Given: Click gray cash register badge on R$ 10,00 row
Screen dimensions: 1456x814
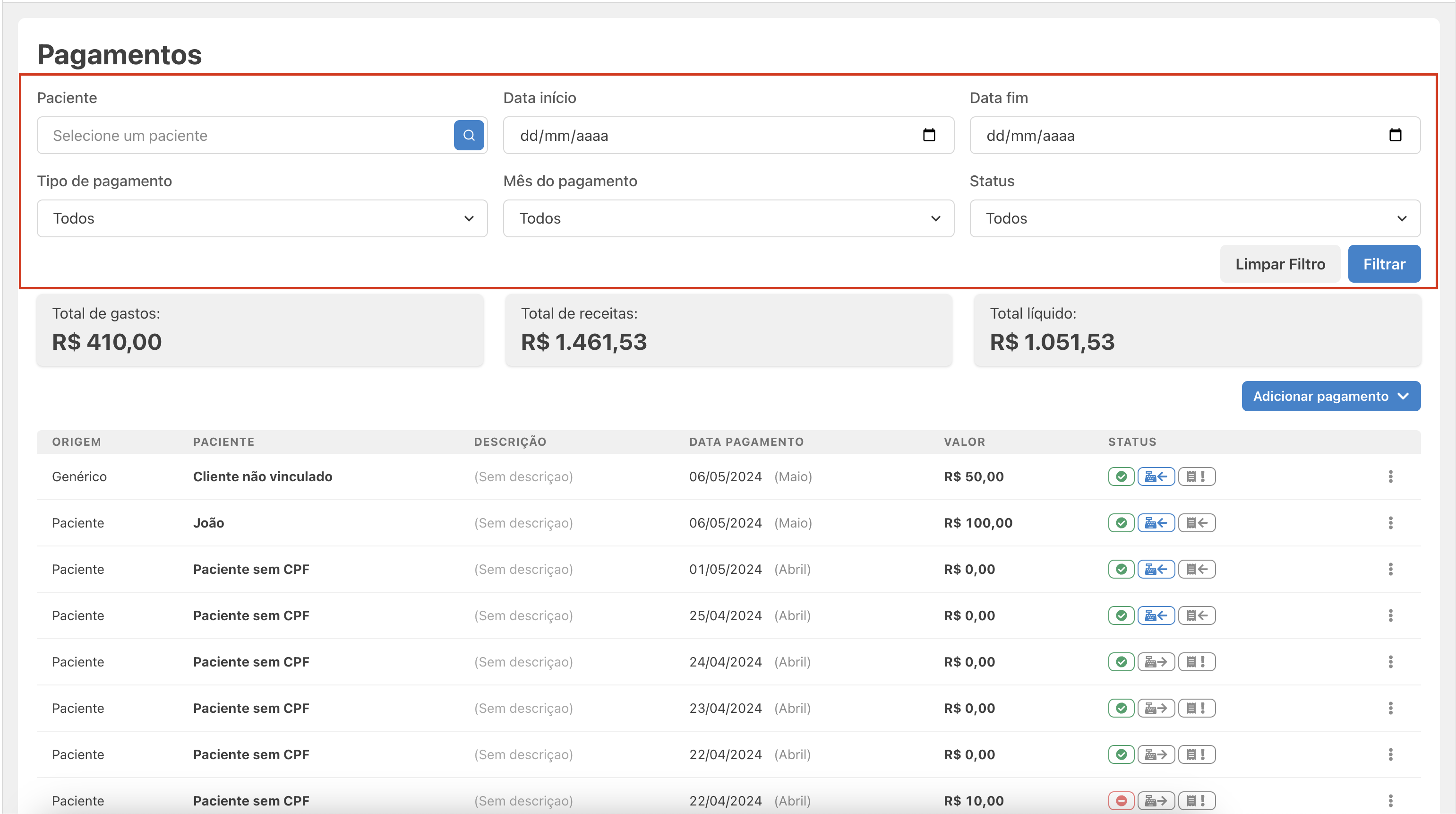Looking at the screenshot, I should [1156, 802].
